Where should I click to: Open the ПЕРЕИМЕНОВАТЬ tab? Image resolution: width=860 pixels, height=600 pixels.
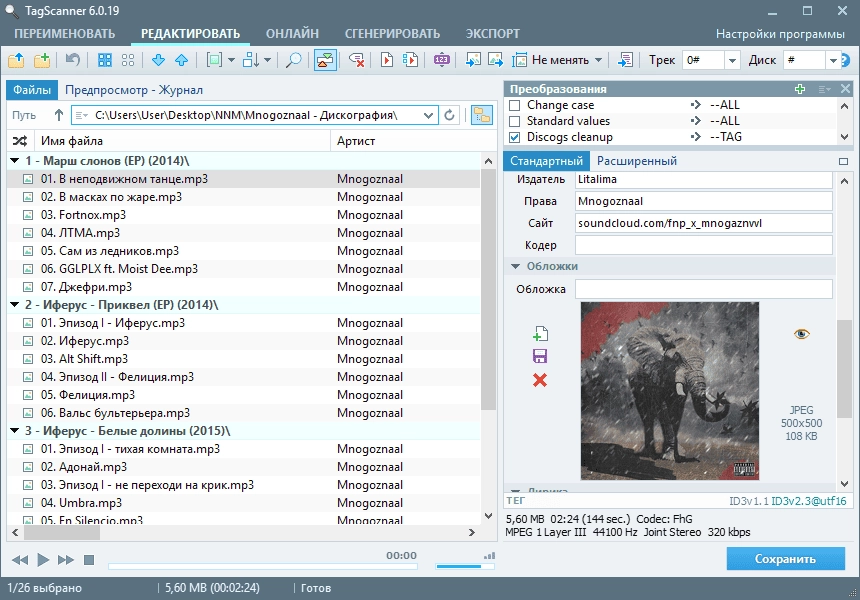pyautogui.click(x=65, y=33)
